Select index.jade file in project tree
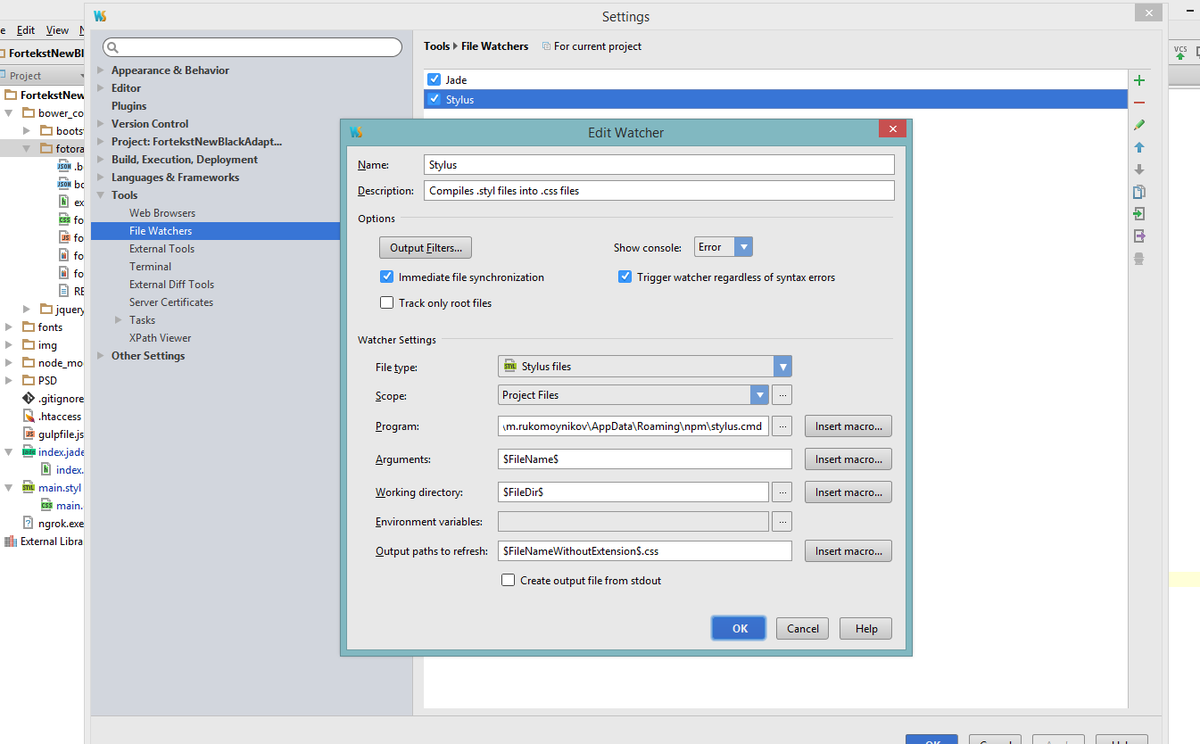Viewport: 1200px width, 744px height. [x=53, y=452]
